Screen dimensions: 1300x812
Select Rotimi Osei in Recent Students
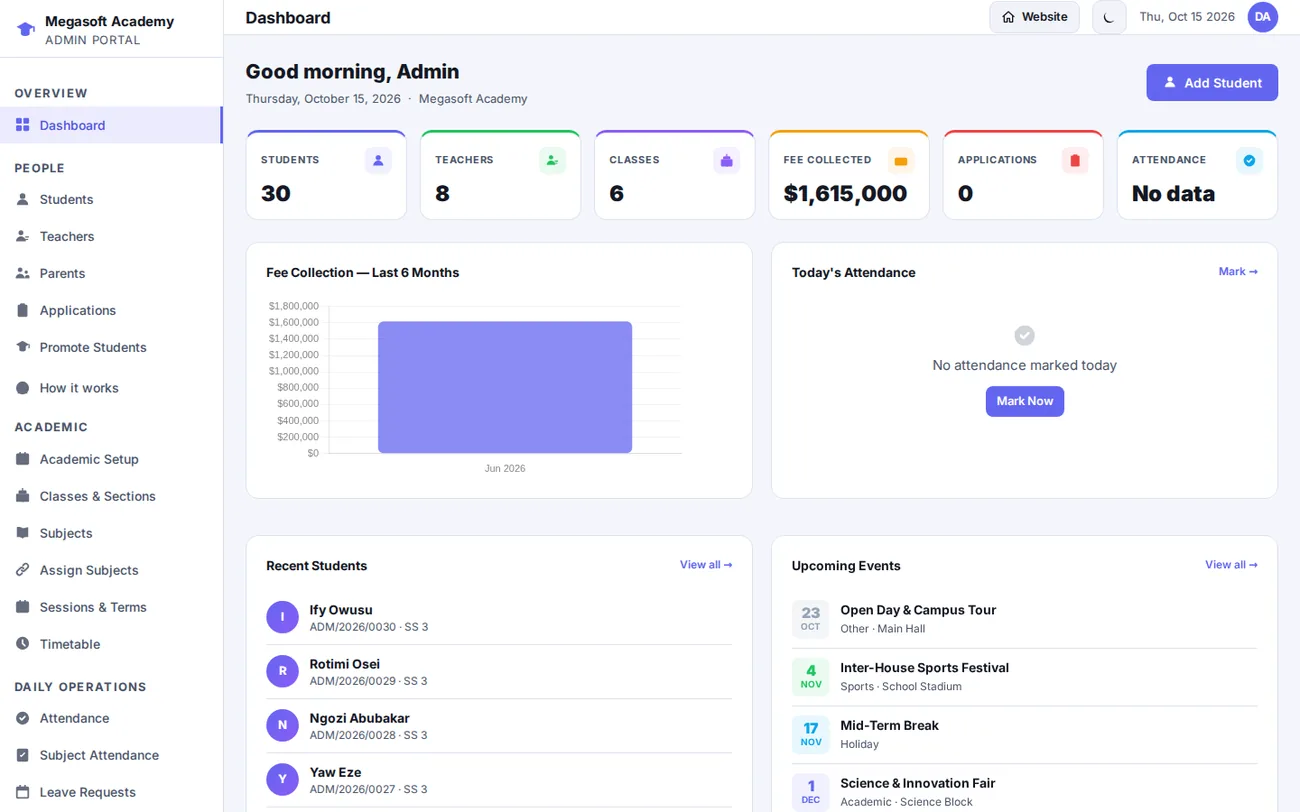[x=499, y=672]
